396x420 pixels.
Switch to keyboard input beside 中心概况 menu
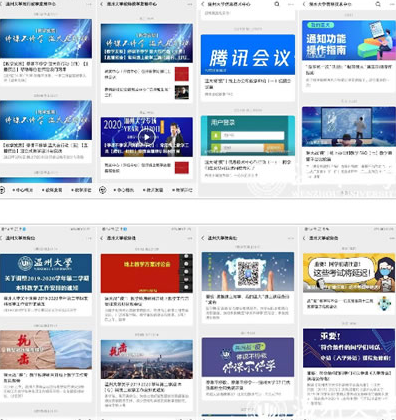(2, 190)
